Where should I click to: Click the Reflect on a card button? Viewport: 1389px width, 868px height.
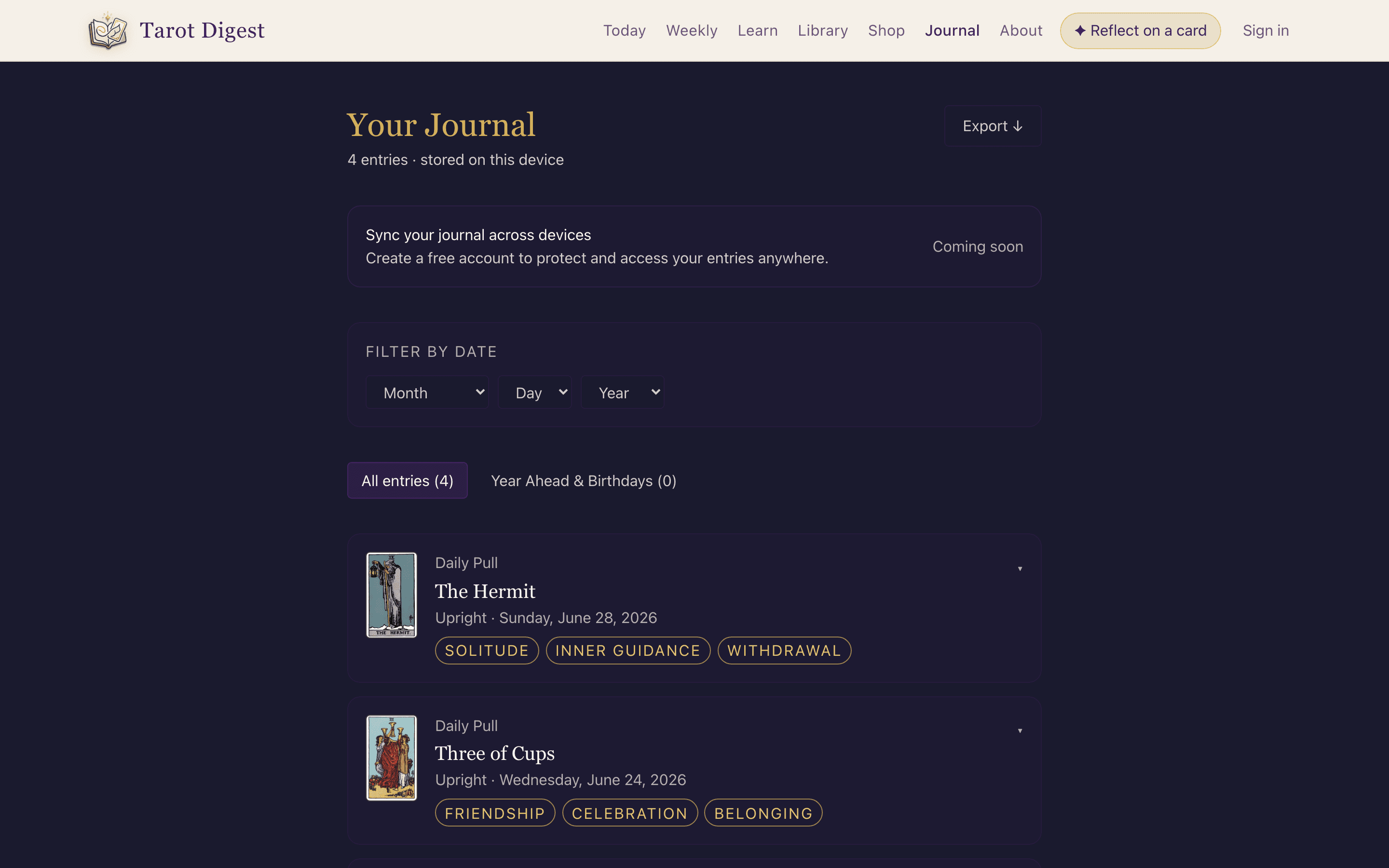click(1140, 30)
